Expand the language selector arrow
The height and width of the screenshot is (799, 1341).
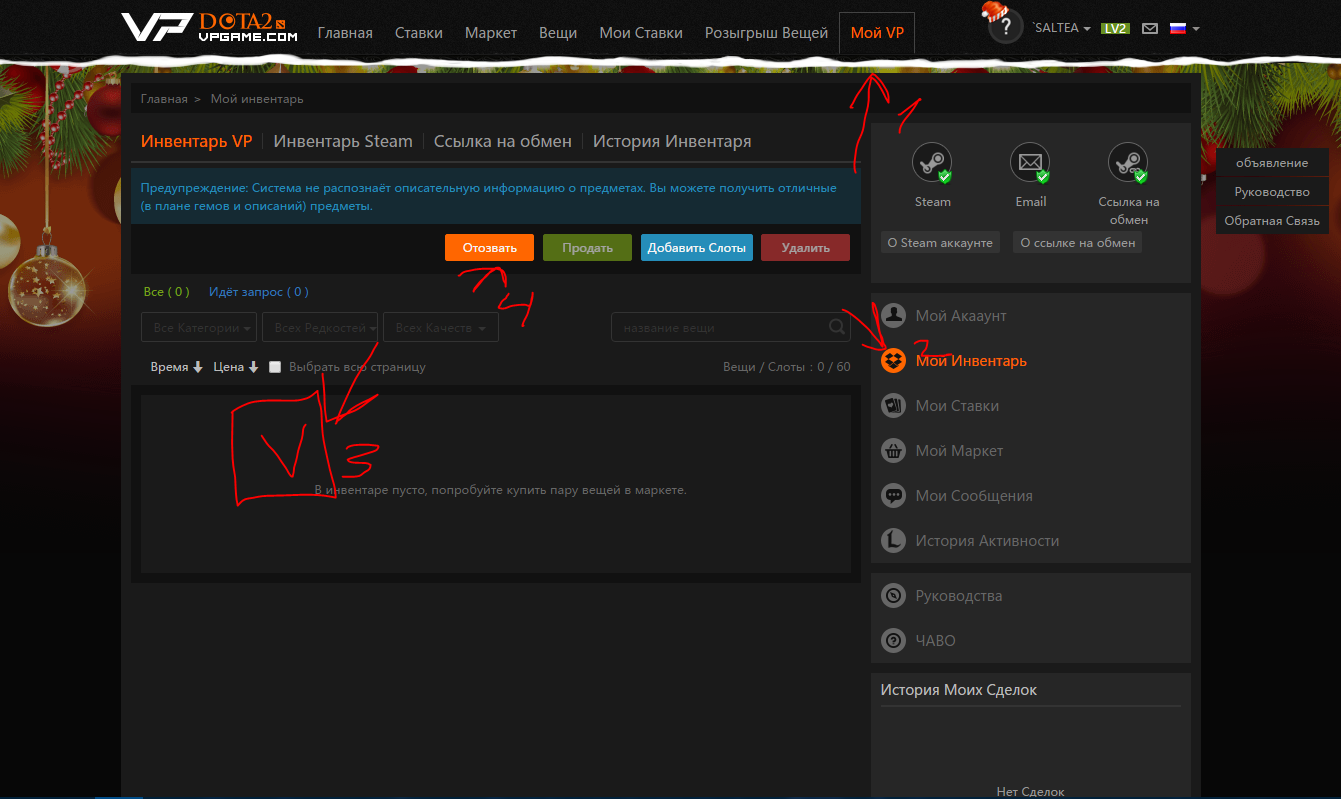click(1196, 29)
